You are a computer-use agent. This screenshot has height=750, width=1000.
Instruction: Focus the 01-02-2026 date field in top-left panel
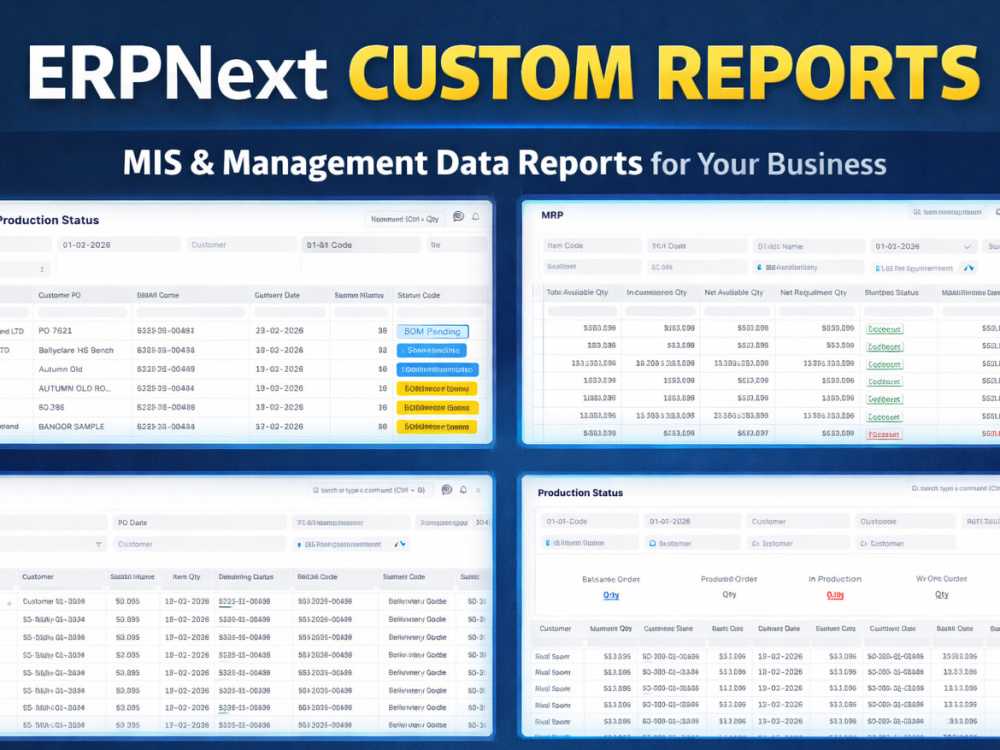pyautogui.click(x=119, y=245)
